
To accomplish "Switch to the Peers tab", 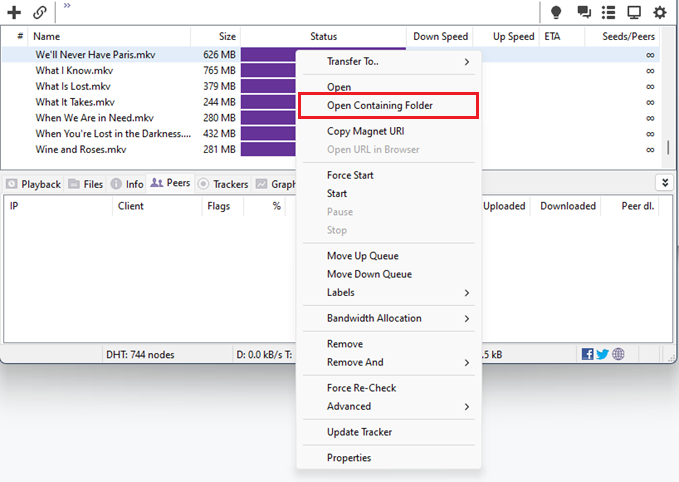I will click(170, 183).
